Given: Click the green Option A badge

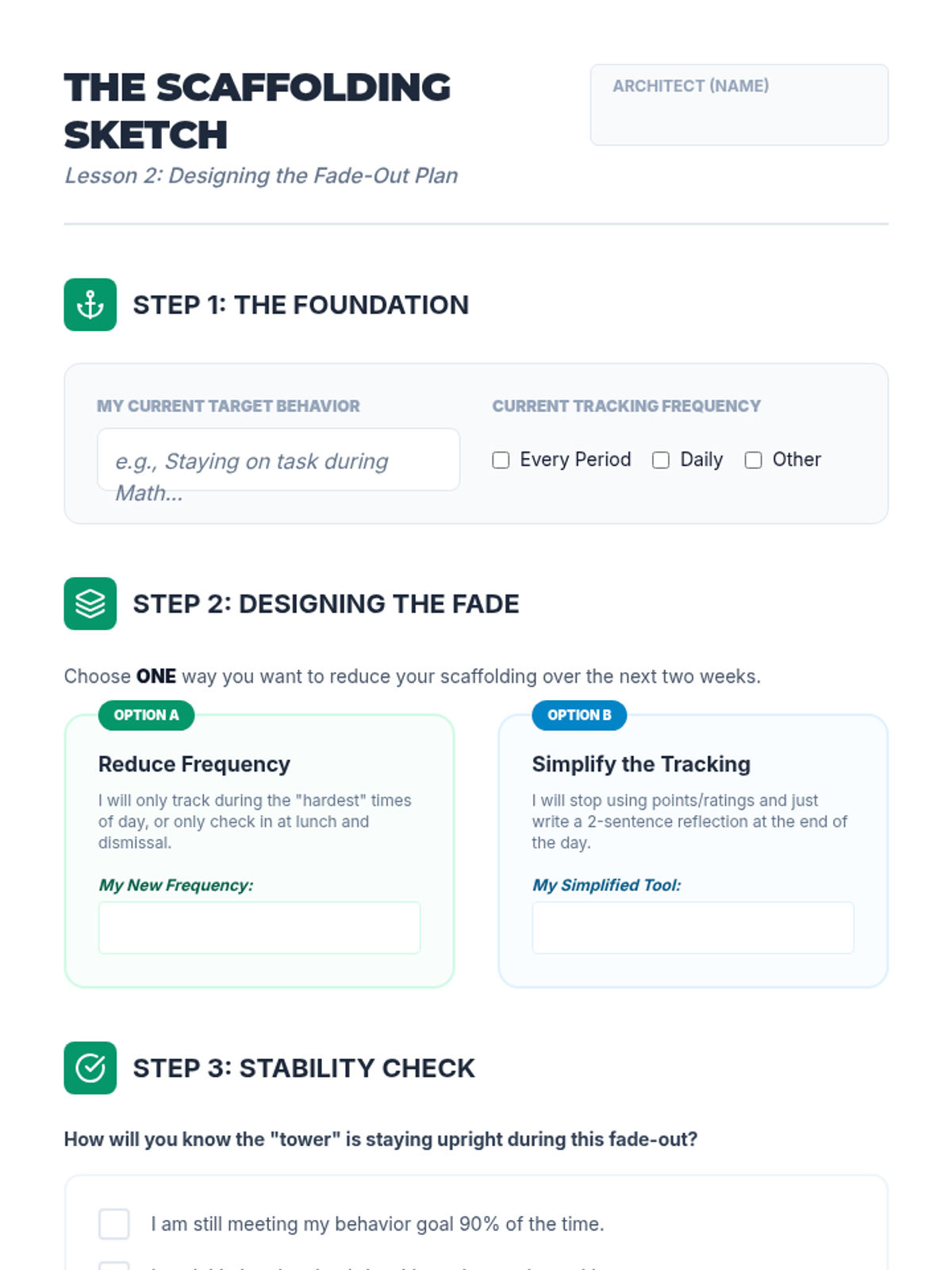Looking at the screenshot, I should (x=146, y=715).
